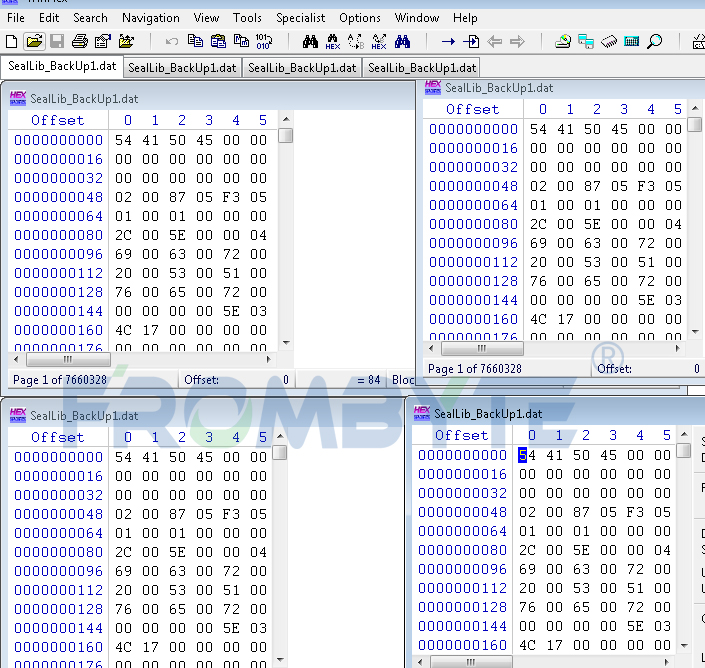The height and width of the screenshot is (668, 705).
Task: Click the Go To Sector page-arrow icon
Action: tap(471, 42)
